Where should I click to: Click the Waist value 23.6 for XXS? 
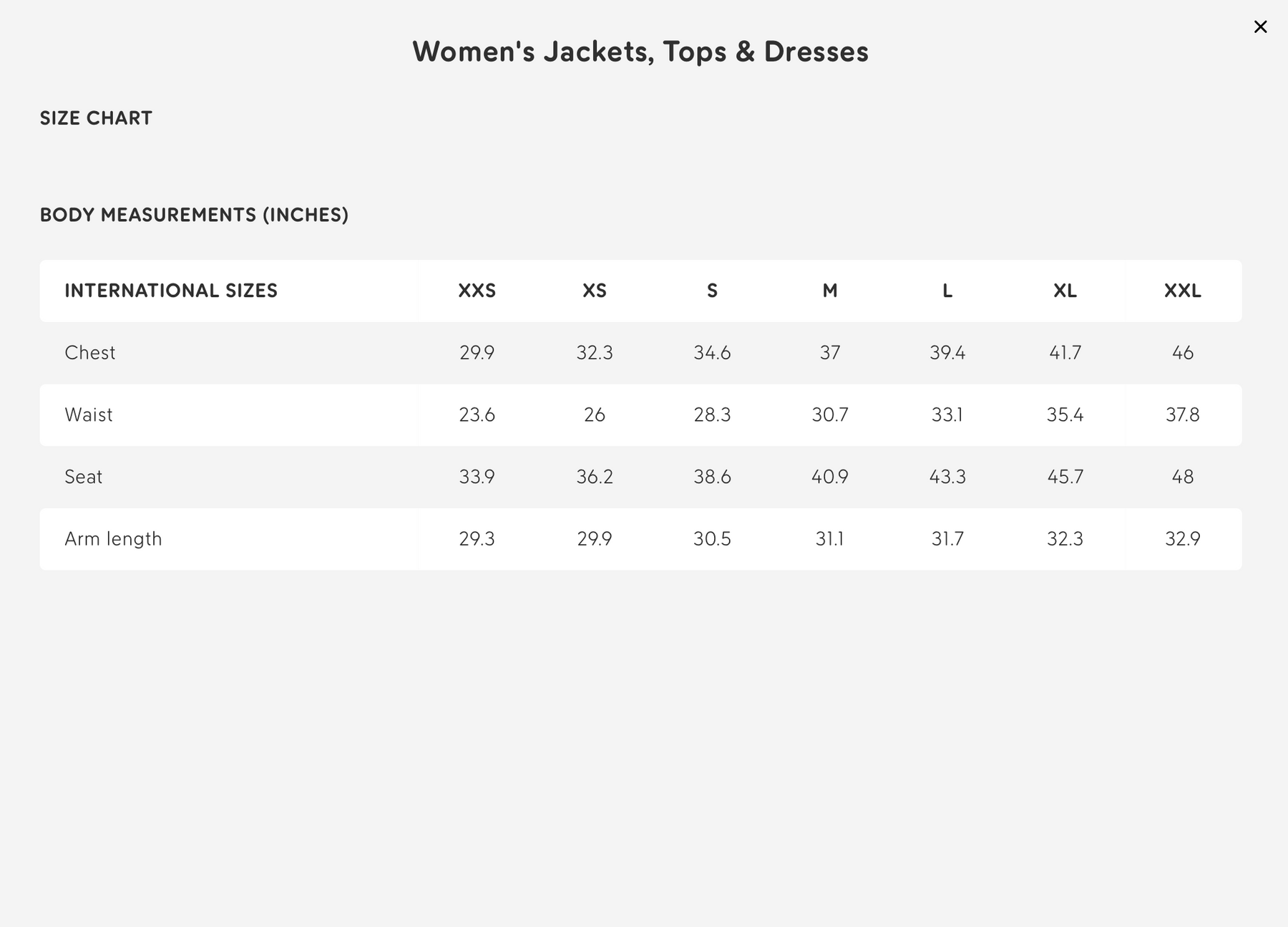point(477,415)
